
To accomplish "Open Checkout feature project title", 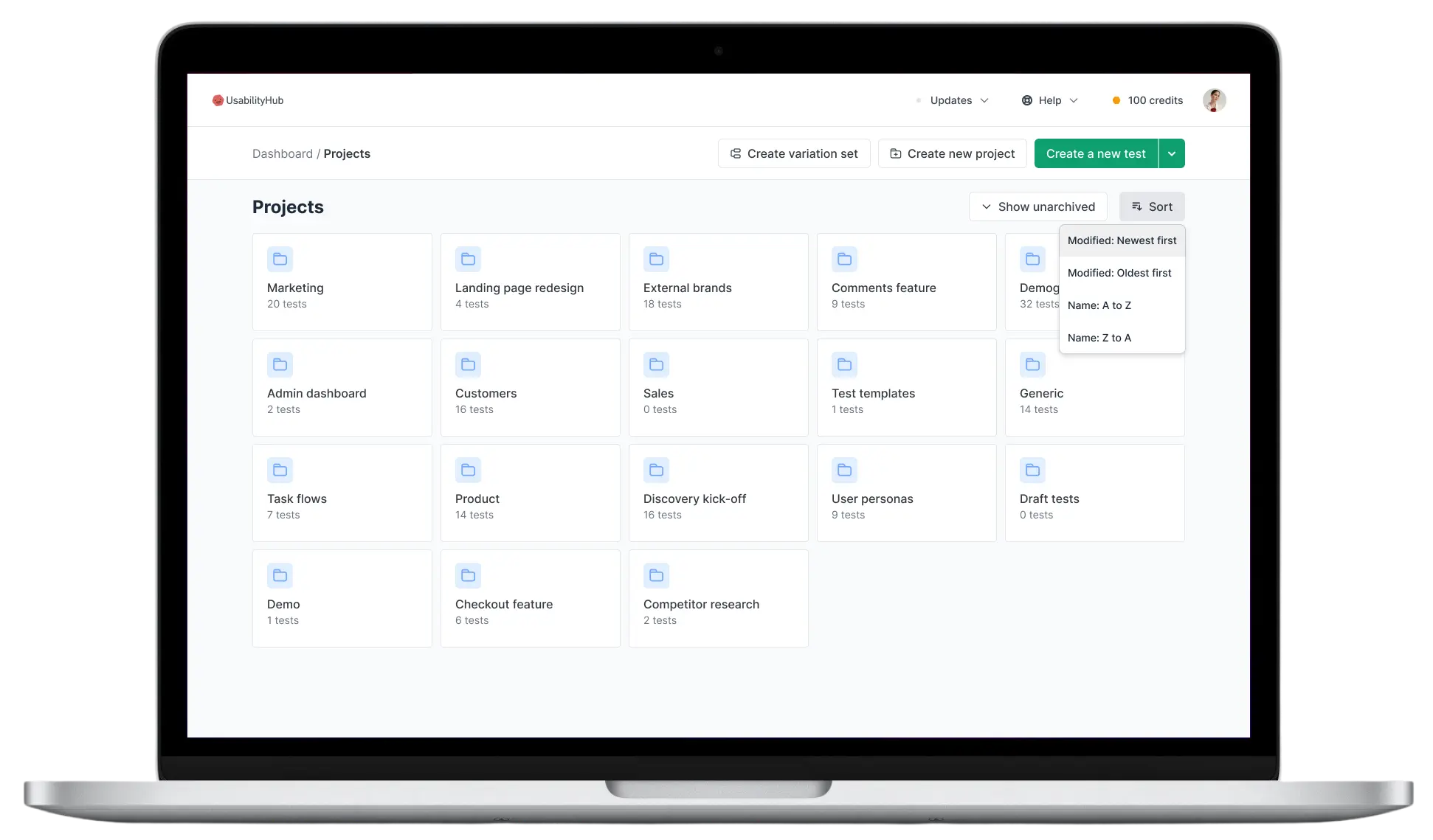I will [504, 604].
